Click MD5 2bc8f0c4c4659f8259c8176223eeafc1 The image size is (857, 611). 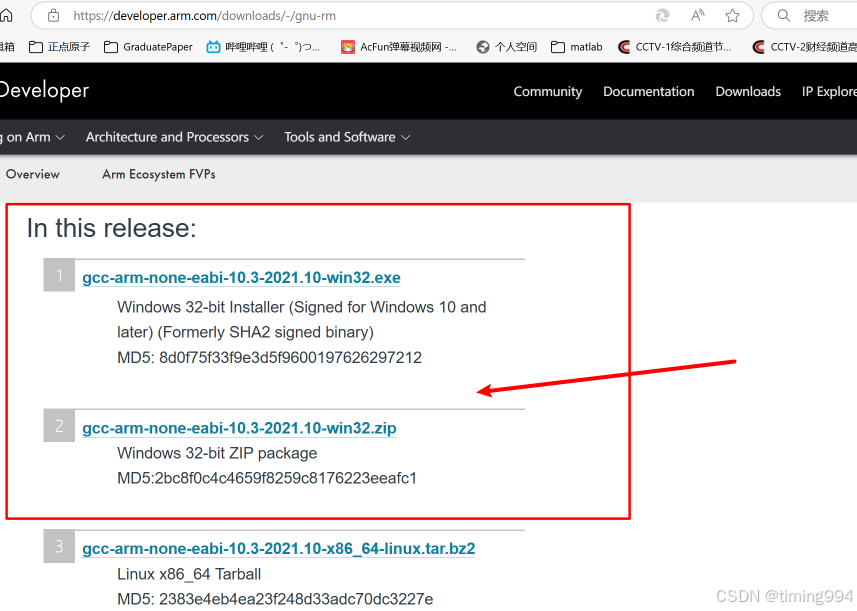tap(267, 478)
